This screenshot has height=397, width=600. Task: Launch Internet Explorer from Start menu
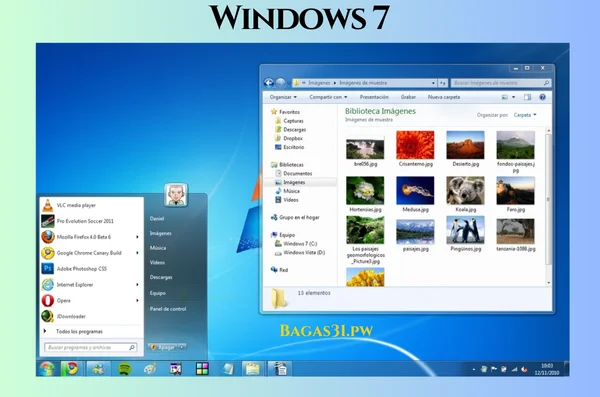[x=91, y=284]
